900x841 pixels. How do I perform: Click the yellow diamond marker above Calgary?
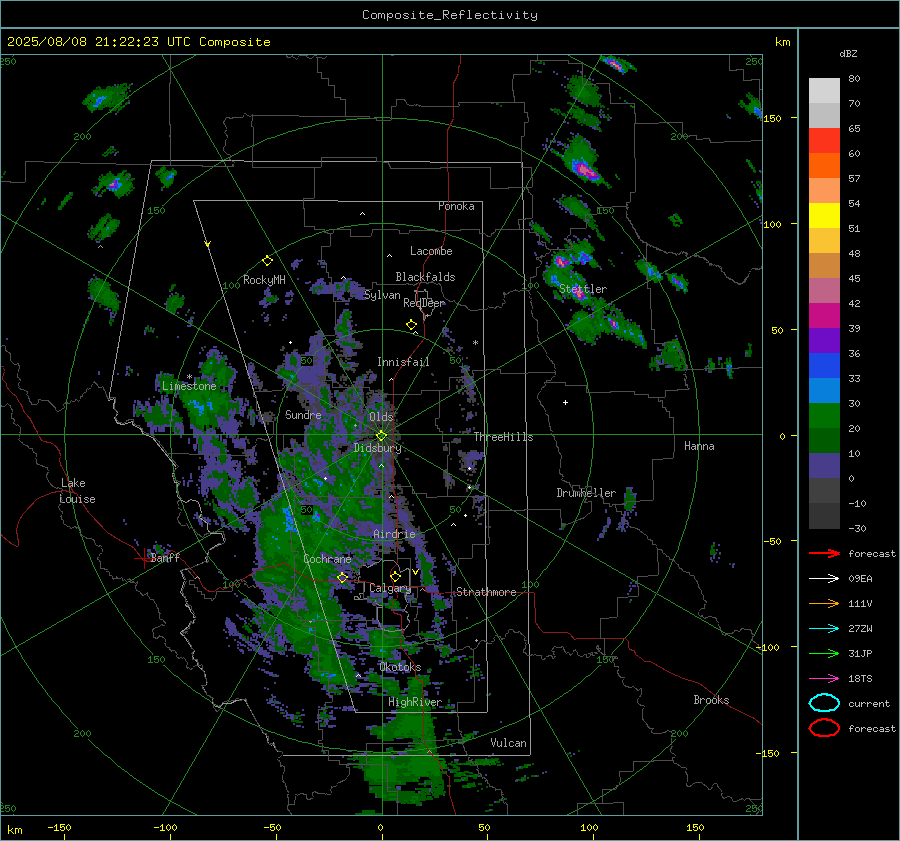395,576
